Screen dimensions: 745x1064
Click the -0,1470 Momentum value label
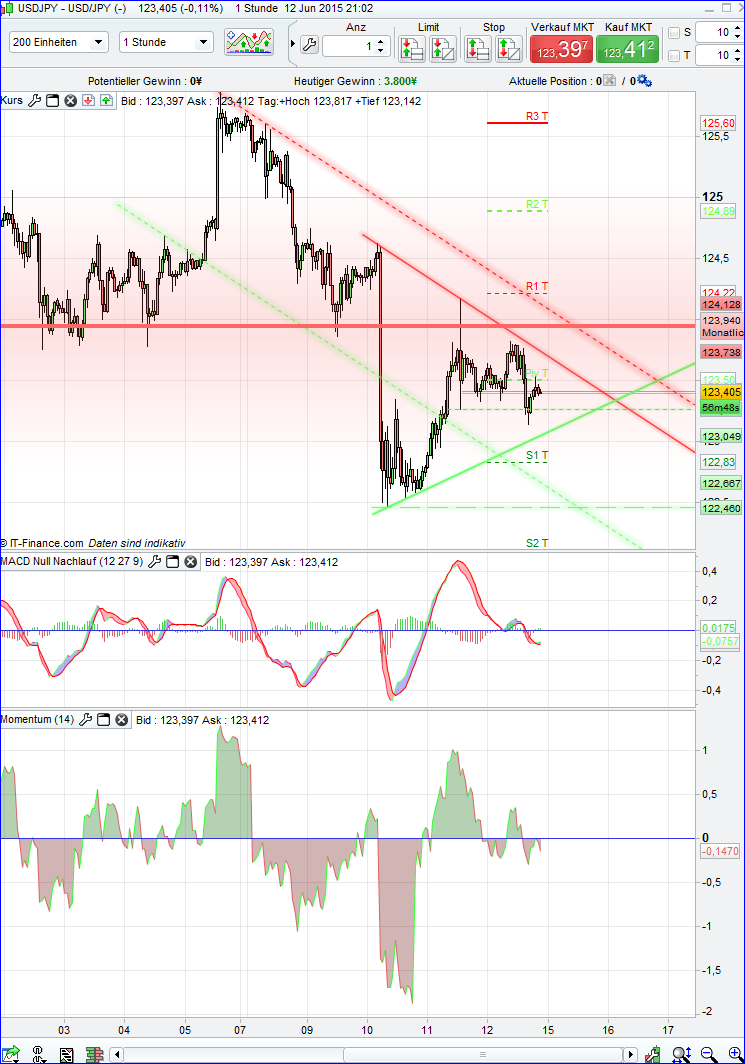[721, 851]
